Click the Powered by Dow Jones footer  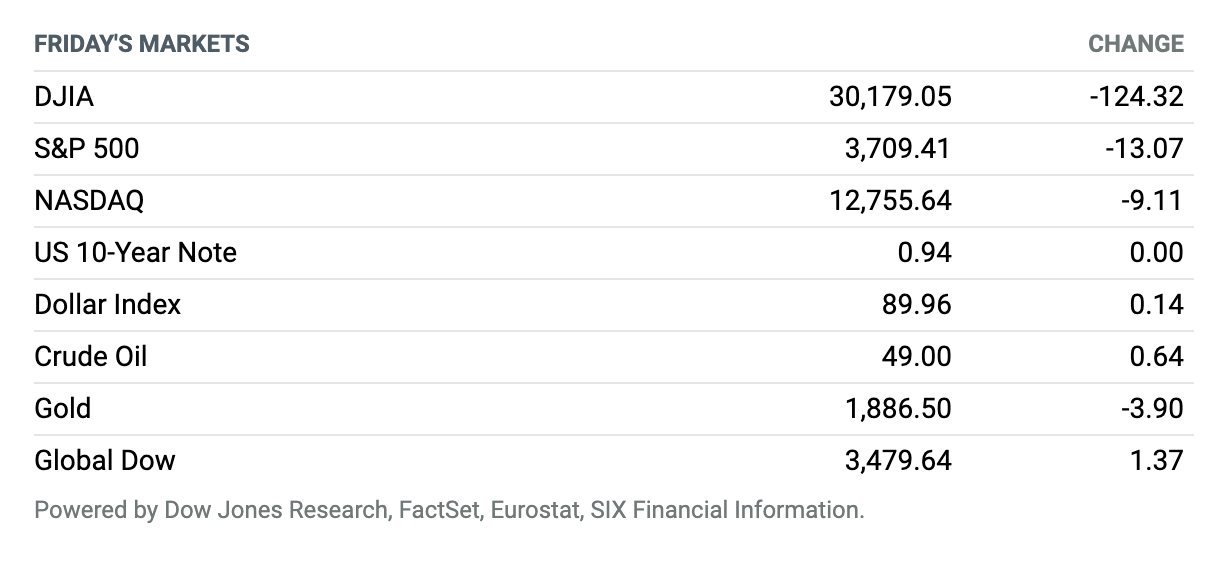450,510
